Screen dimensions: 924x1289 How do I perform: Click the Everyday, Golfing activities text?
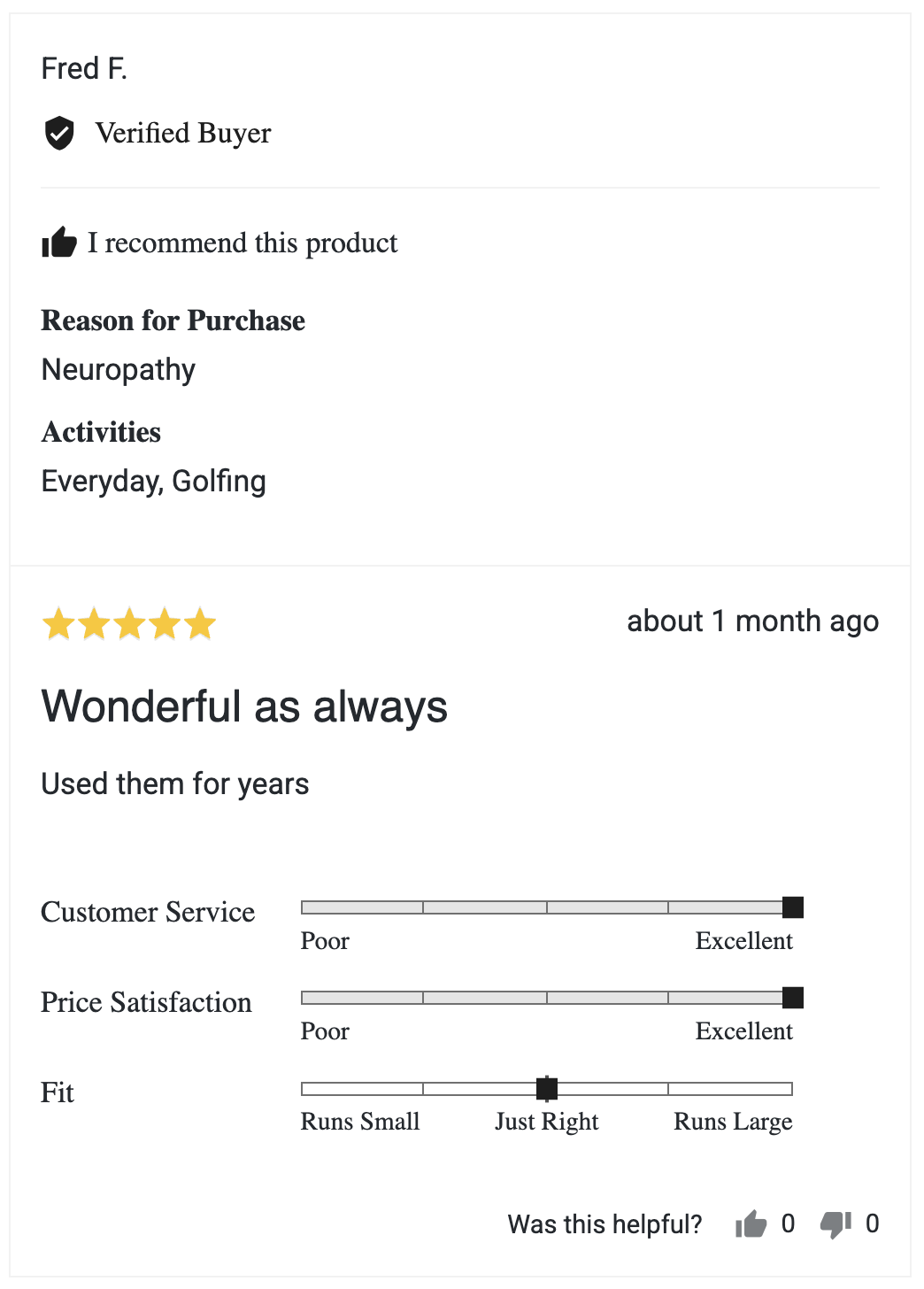click(154, 482)
